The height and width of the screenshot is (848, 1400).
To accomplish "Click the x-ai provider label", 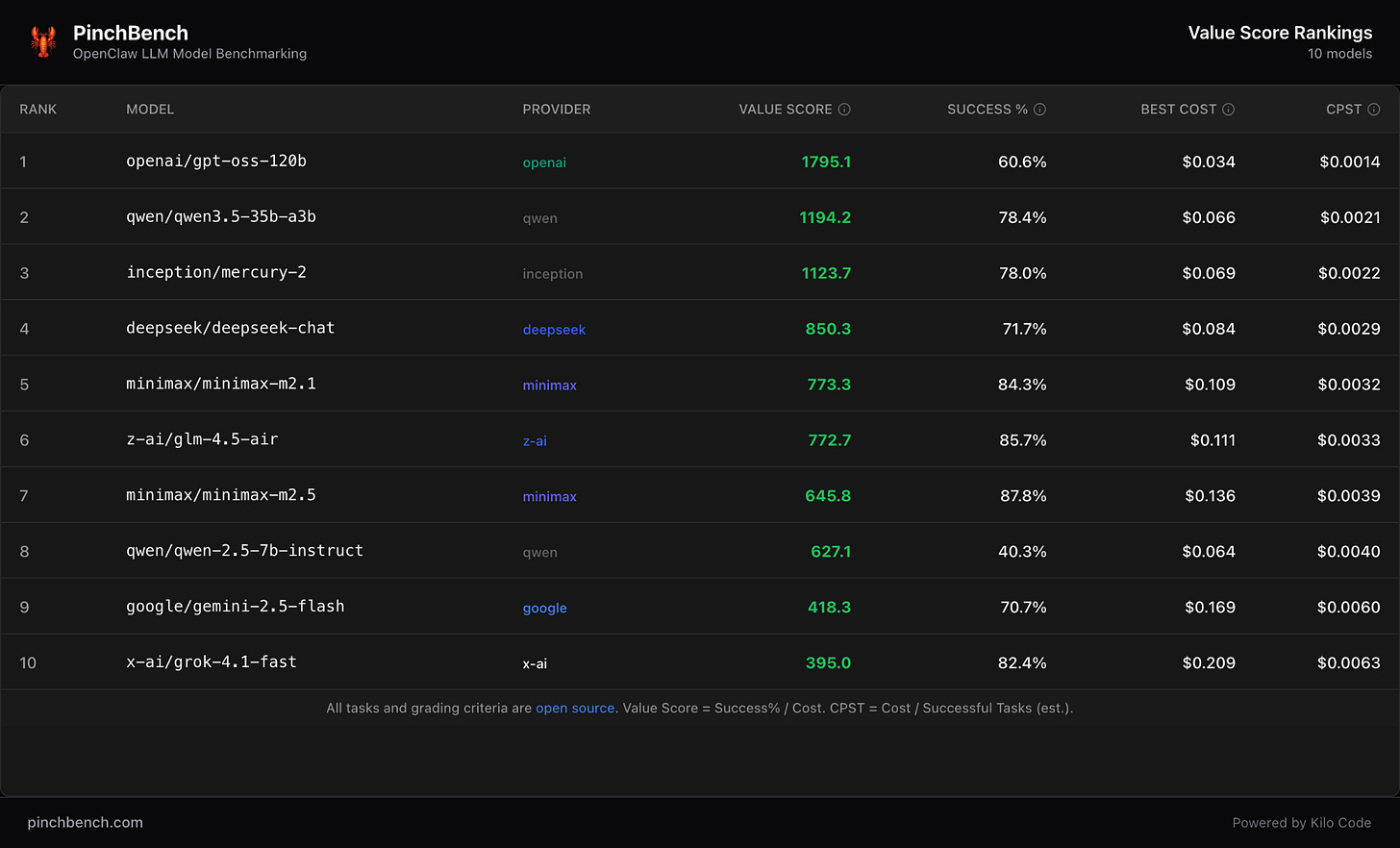I will click(x=535, y=664).
